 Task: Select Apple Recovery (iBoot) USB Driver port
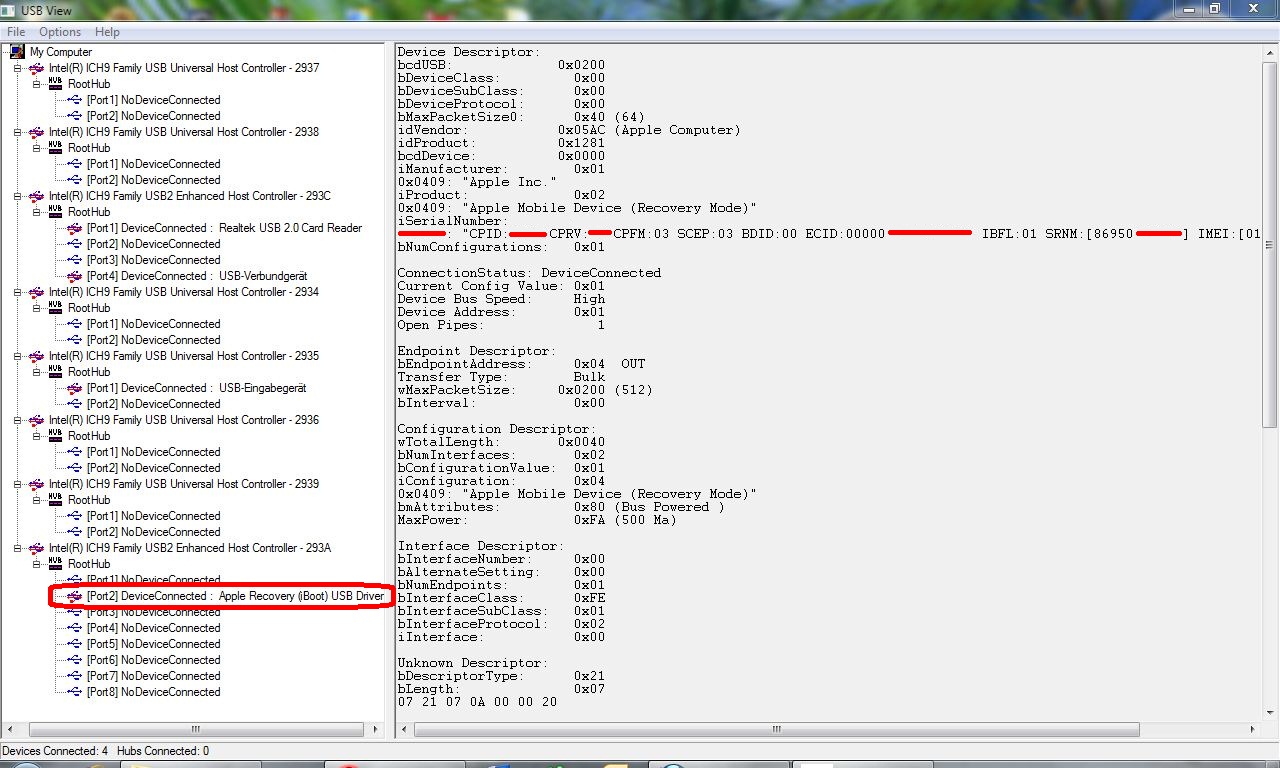tap(235, 596)
